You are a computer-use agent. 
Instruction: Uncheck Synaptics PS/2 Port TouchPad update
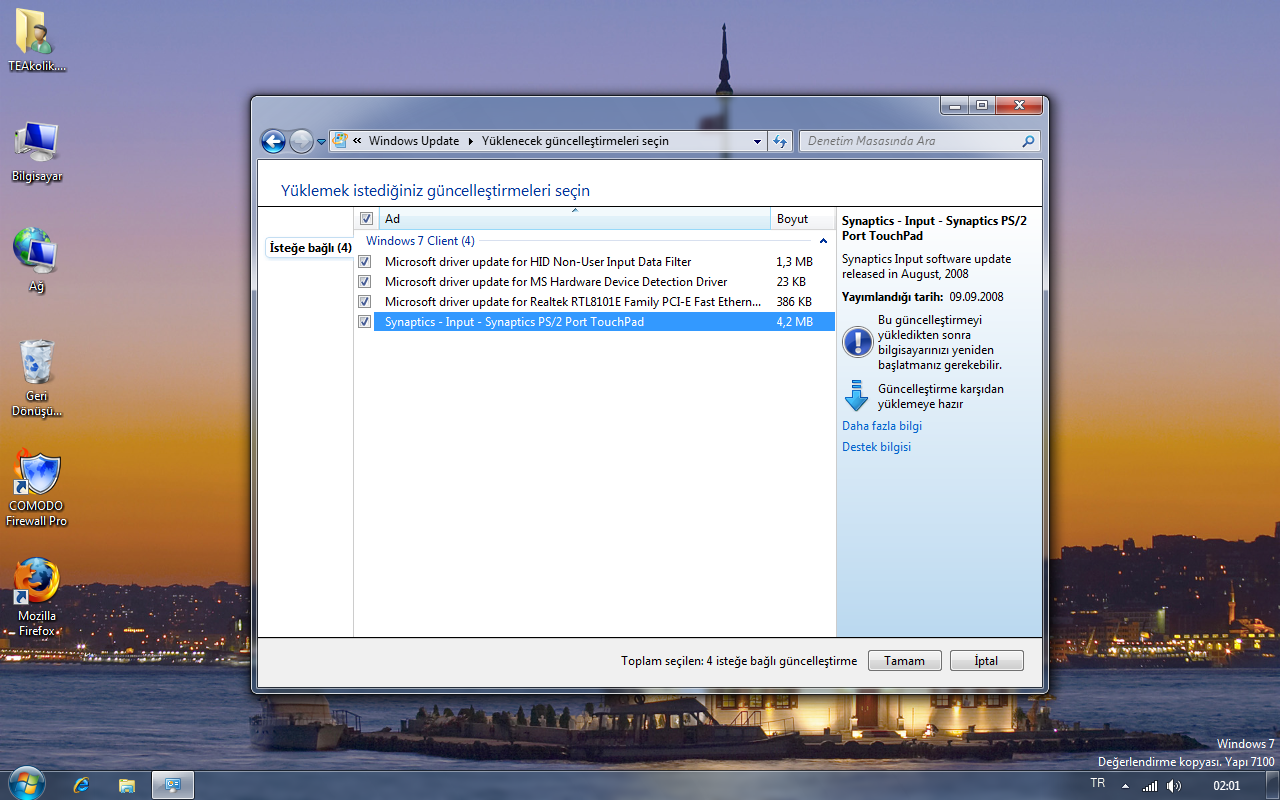click(x=365, y=322)
